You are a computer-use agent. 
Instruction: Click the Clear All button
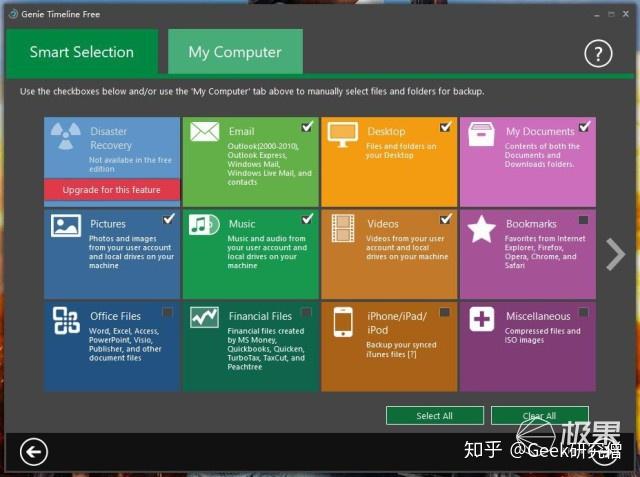click(540, 416)
